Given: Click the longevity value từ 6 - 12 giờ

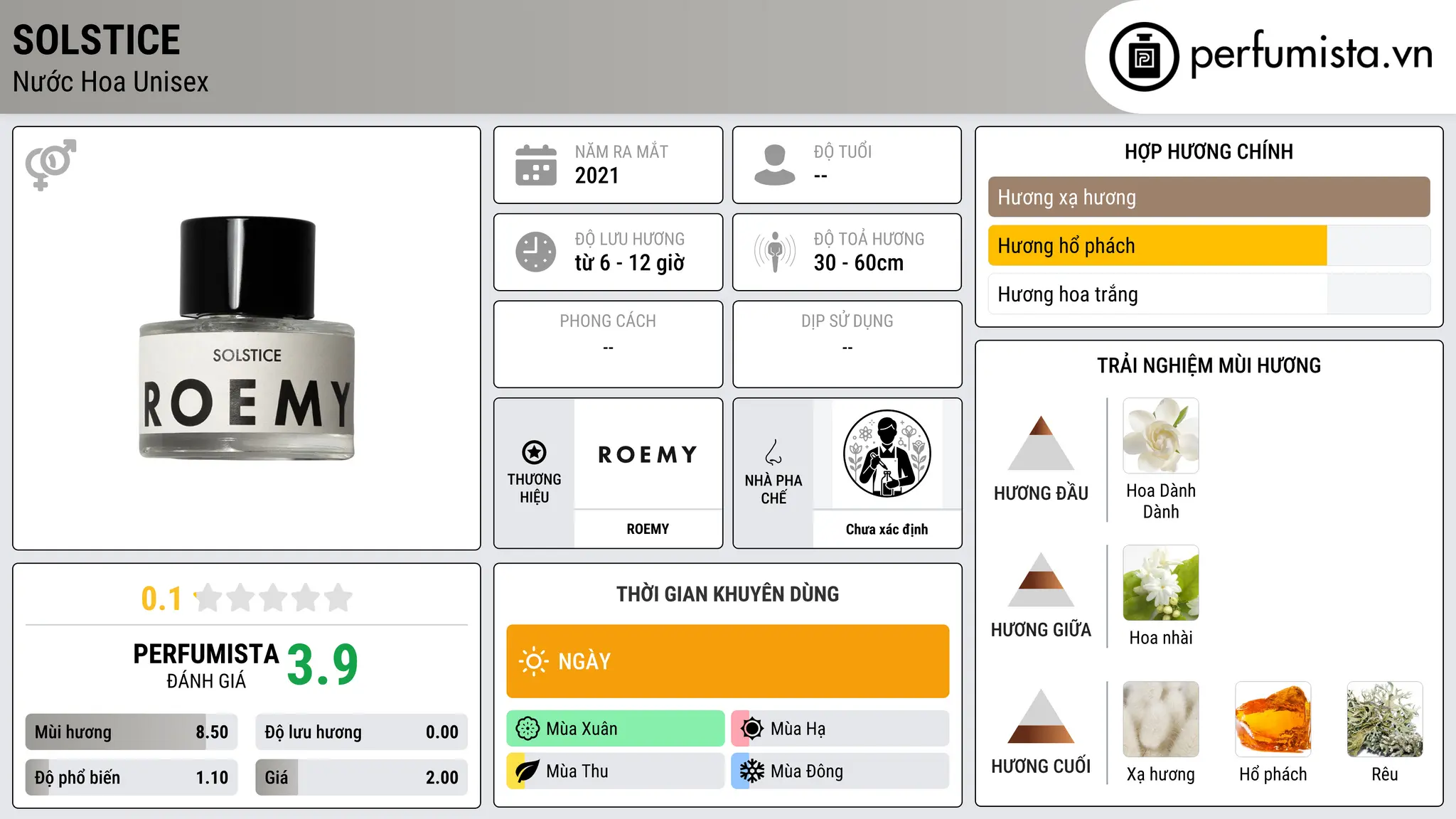Looking at the screenshot, I should pyautogui.click(x=630, y=263).
